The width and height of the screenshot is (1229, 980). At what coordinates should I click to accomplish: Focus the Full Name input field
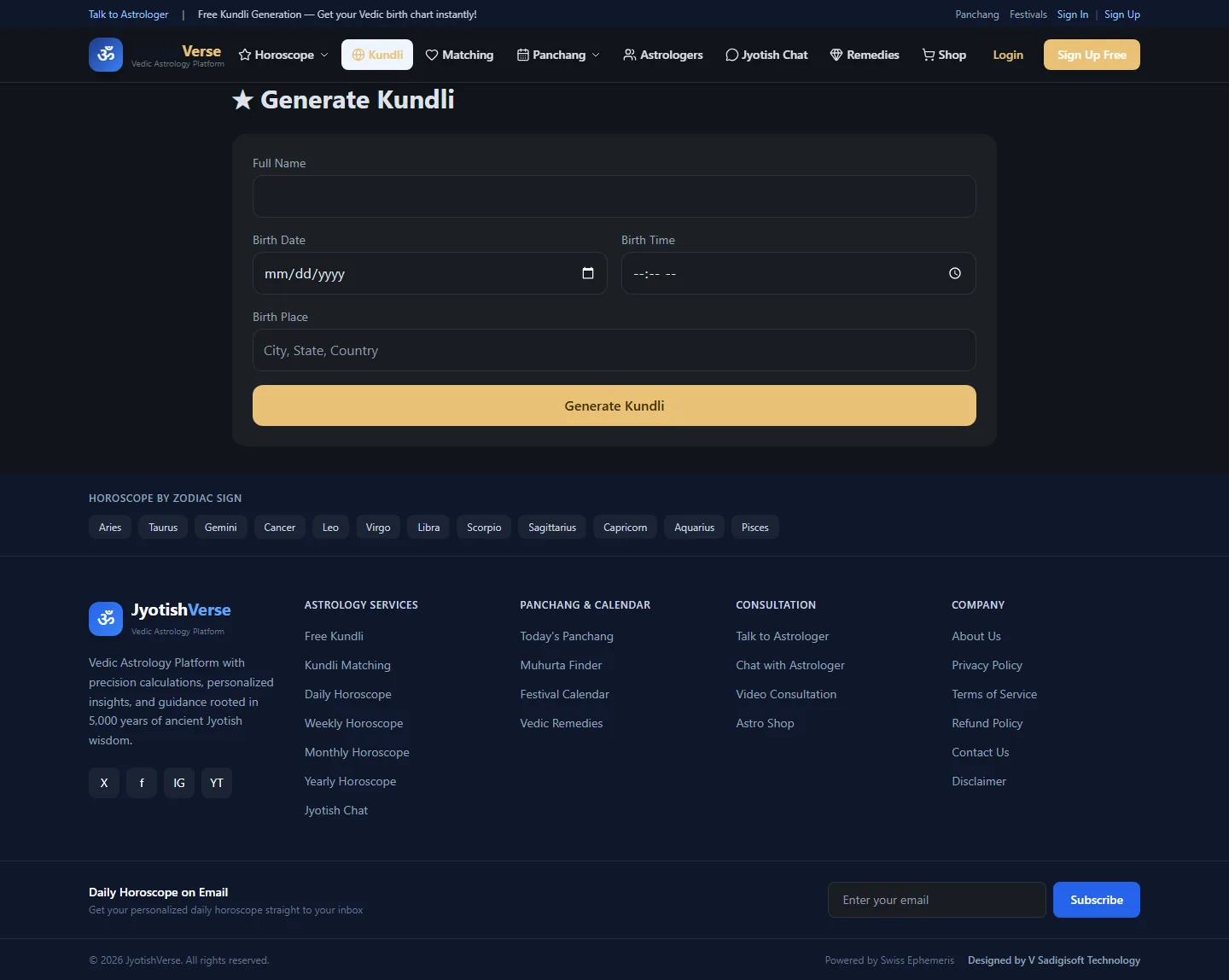point(614,196)
